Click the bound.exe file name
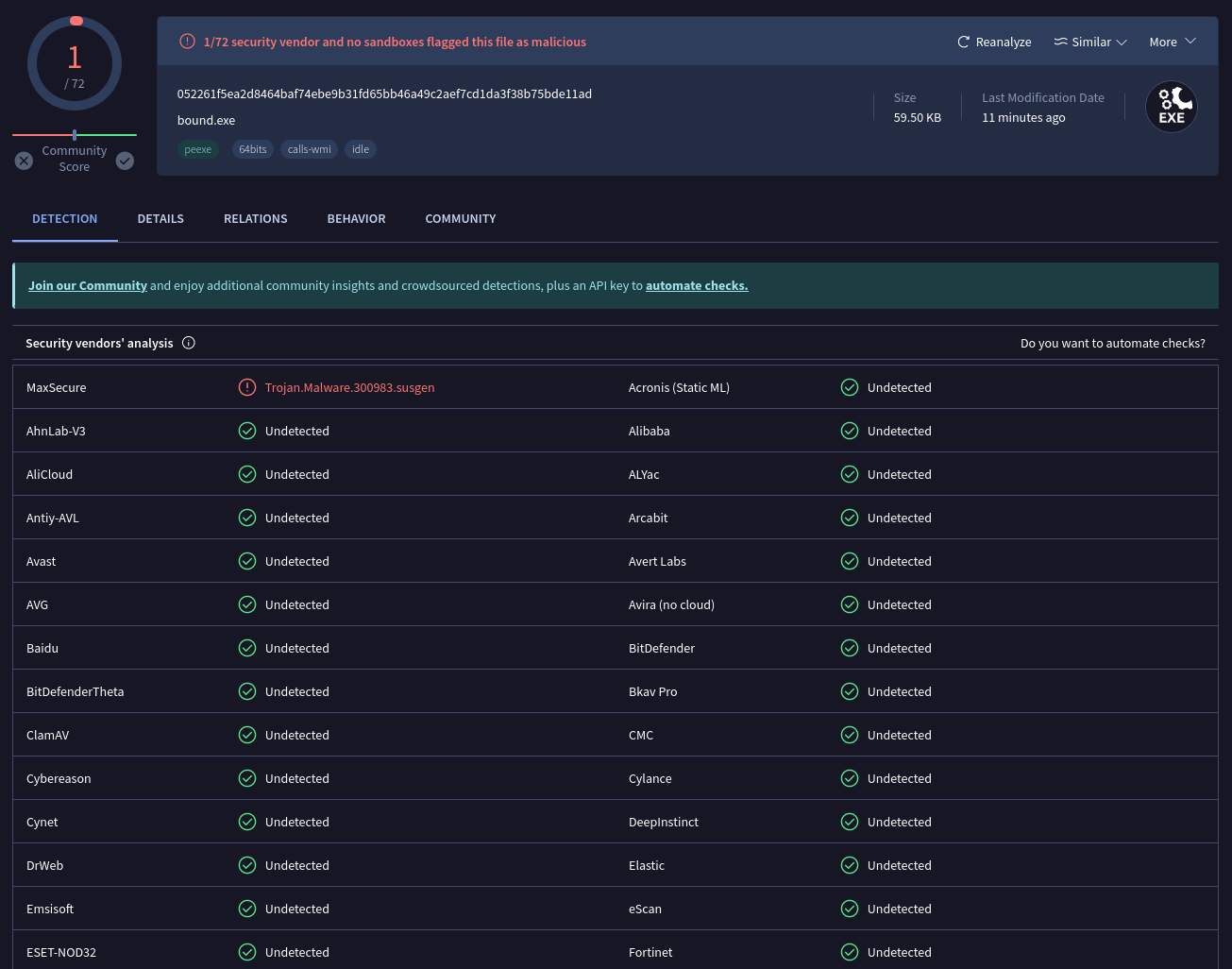The height and width of the screenshot is (969, 1232). [207, 120]
